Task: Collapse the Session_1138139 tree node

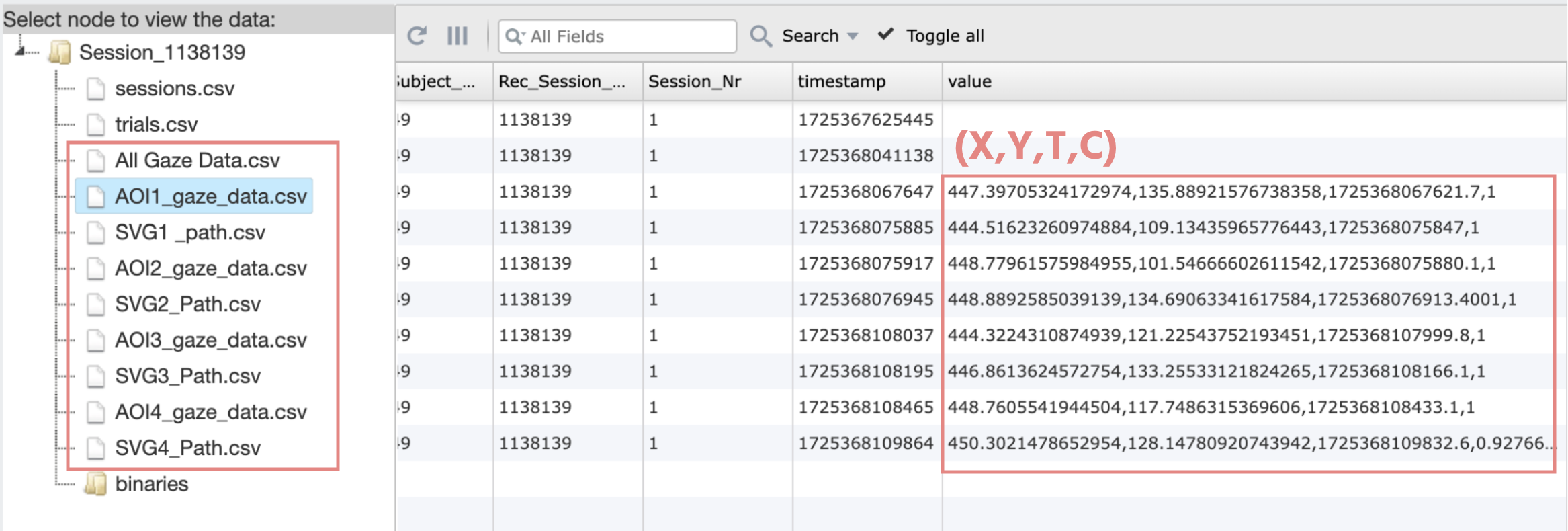Action: coord(21,50)
